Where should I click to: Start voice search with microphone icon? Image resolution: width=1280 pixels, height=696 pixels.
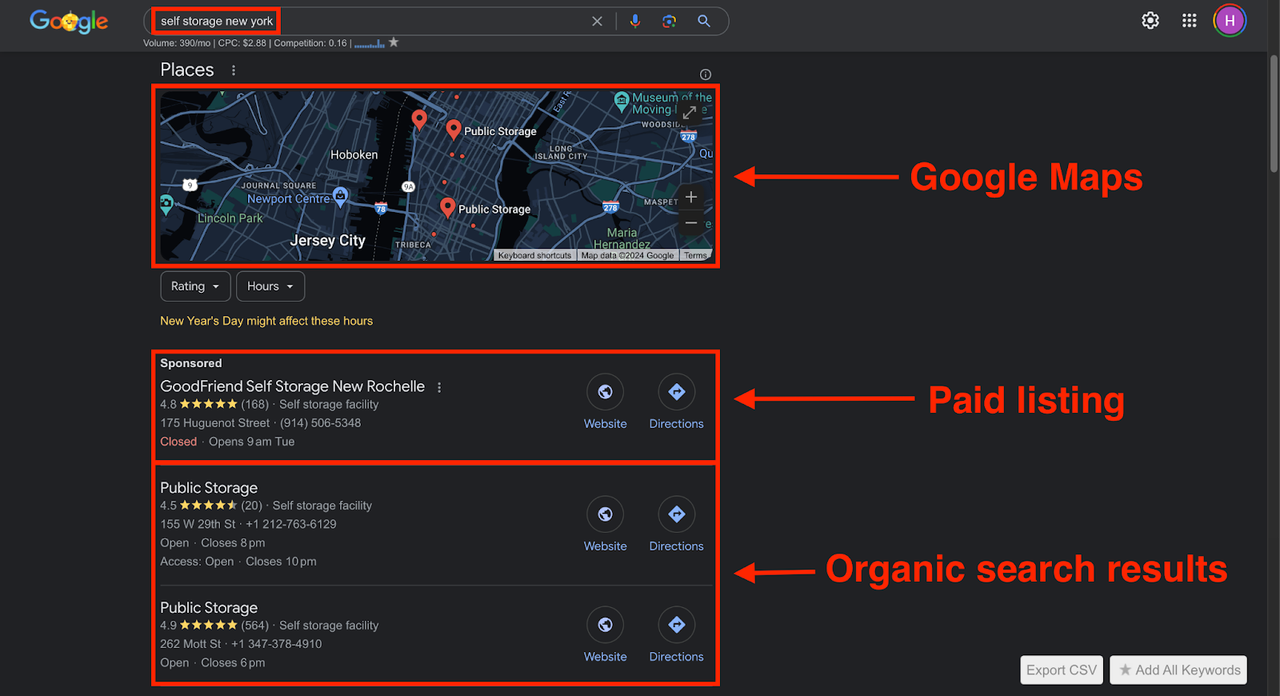635,21
